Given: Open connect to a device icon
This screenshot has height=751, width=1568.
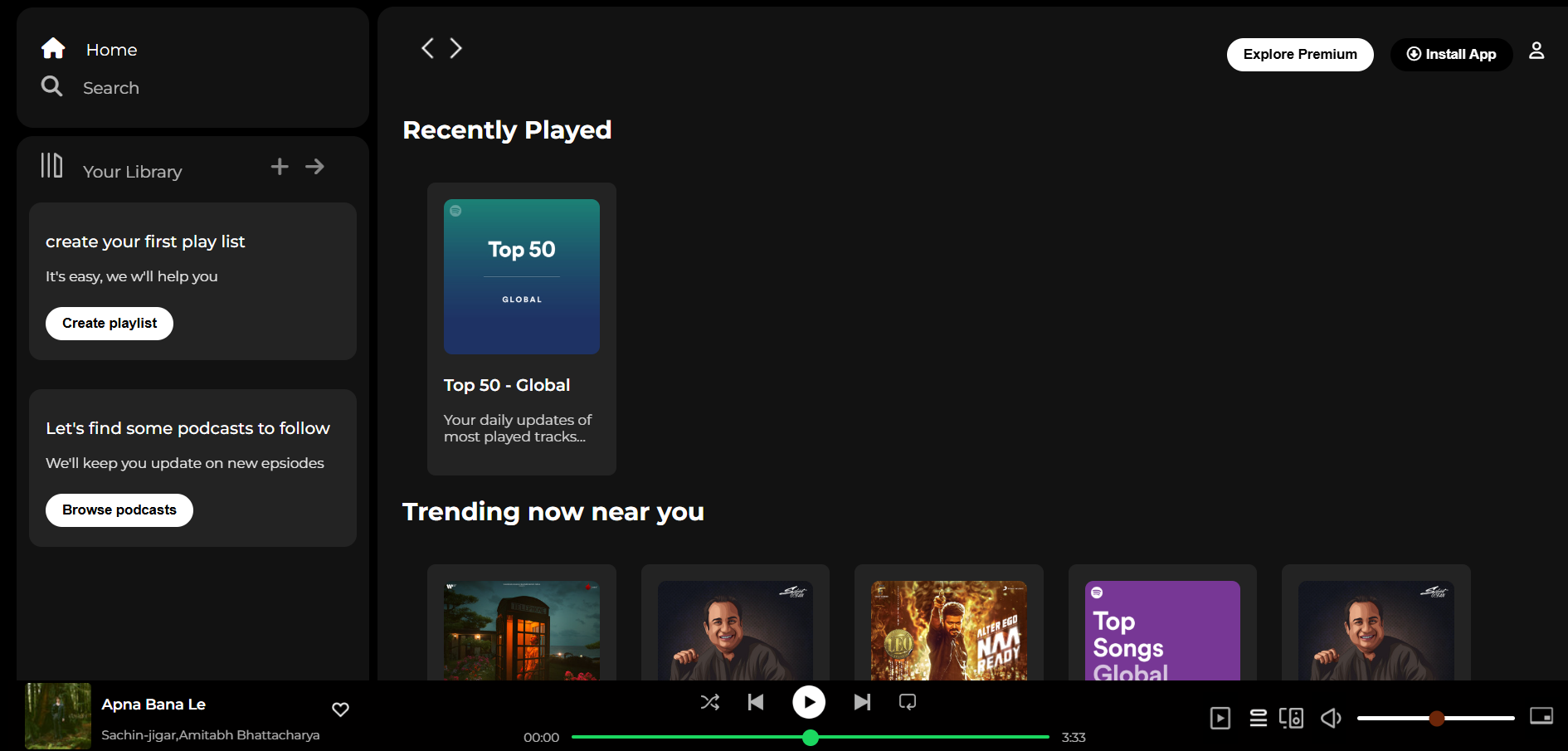Looking at the screenshot, I should tap(1292, 718).
